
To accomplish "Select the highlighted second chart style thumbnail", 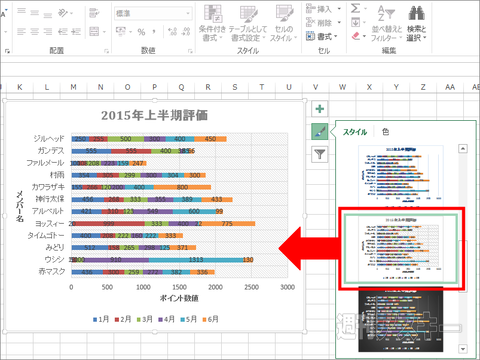I will tap(401, 249).
